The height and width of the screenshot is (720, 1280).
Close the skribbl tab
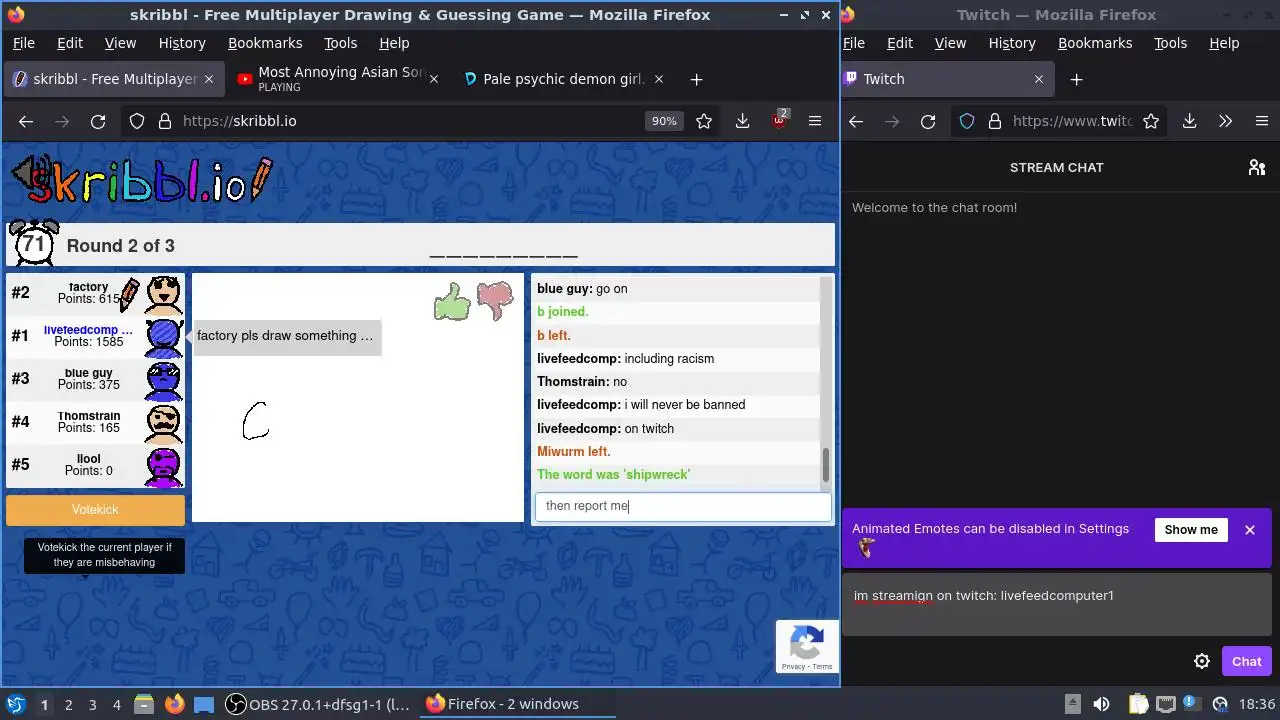click(209, 79)
